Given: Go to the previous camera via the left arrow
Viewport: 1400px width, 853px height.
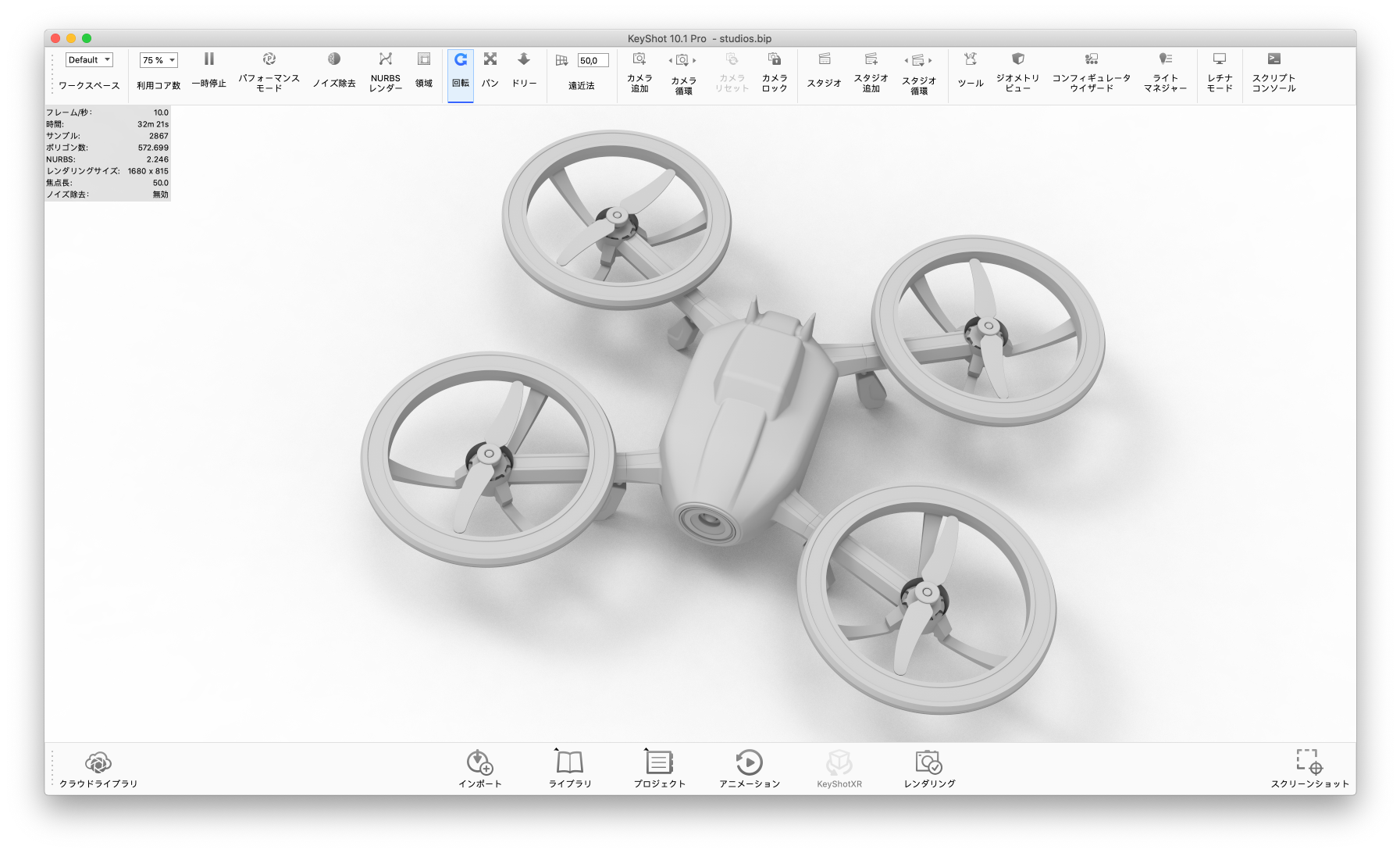Looking at the screenshot, I should [x=670, y=60].
